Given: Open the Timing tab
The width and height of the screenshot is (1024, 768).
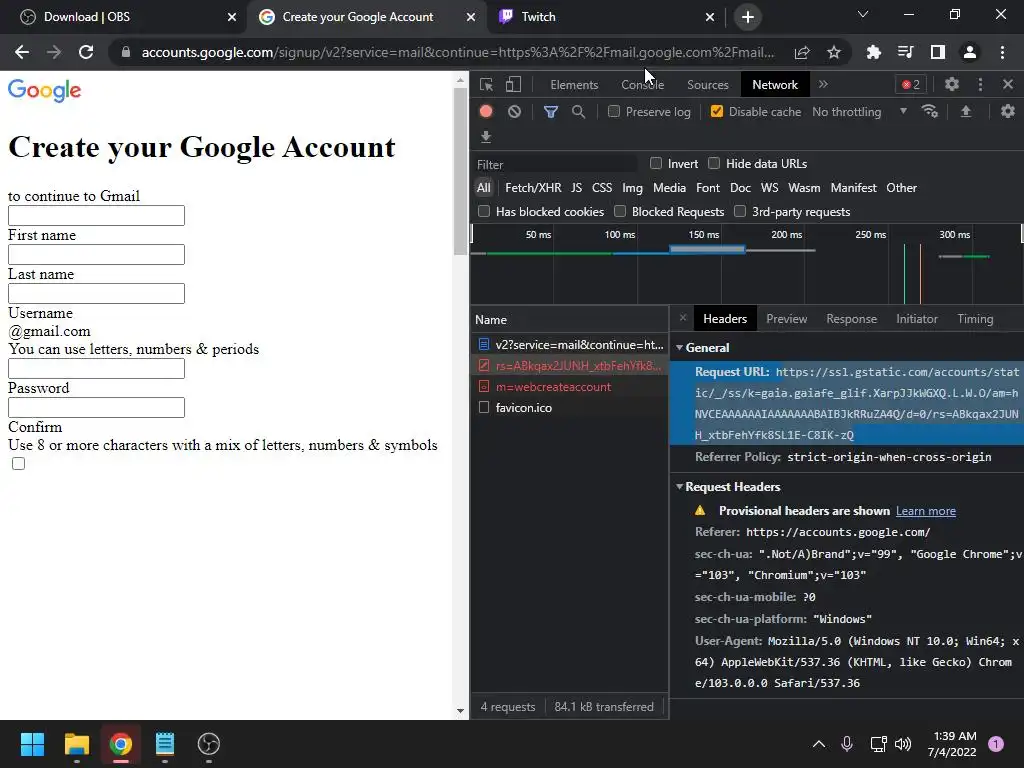Looking at the screenshot, I should (x=975, y=319).
